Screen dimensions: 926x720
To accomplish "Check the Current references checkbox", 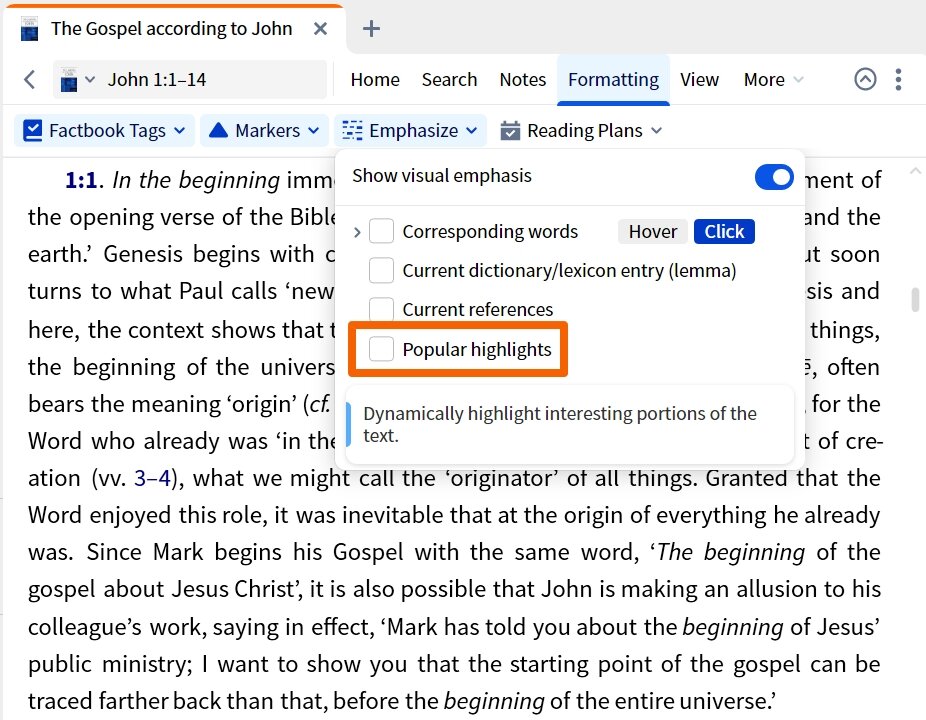I will point(382,309).
